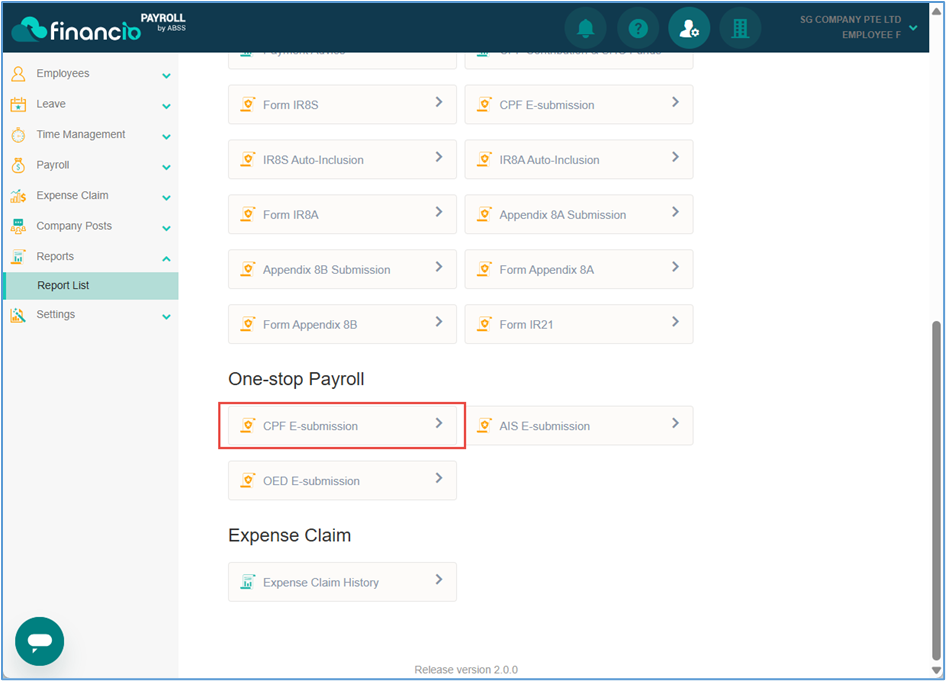Open AIS E-submission under One-stop Payroll
The width and height of the screenshot is (946, 681).
[579, 425]
